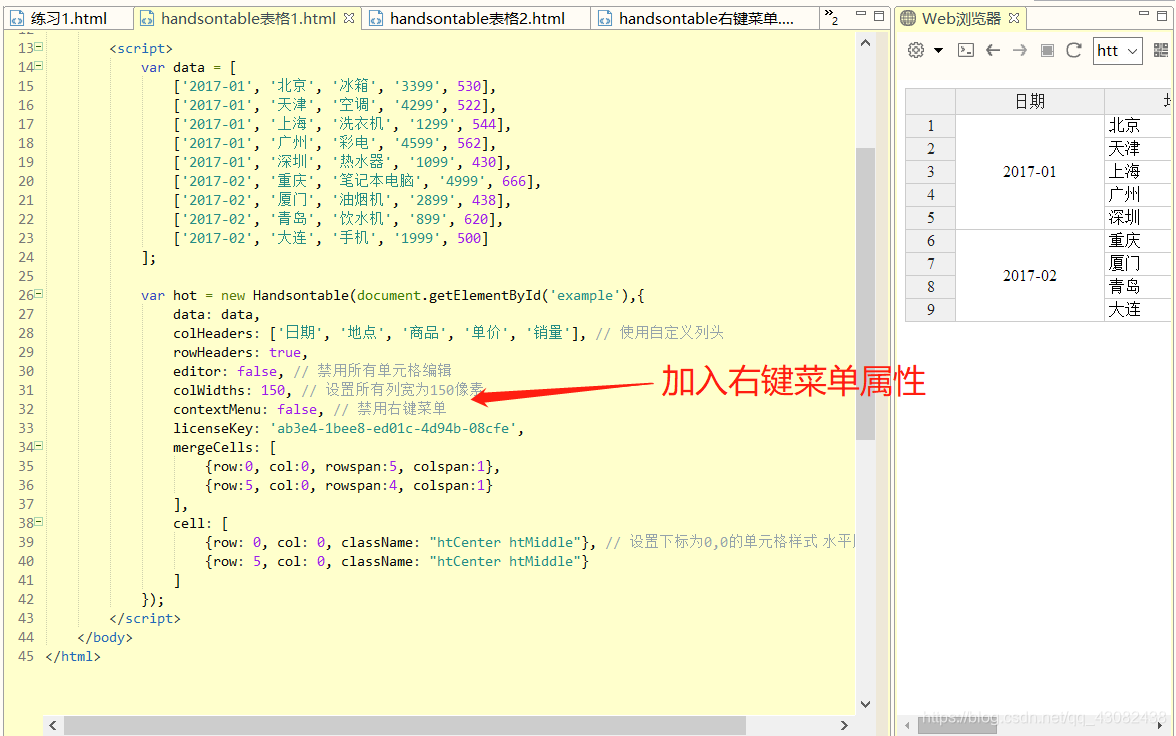Fold the Handsontable block at line 26
Image resolution: width=1176 pixels, height=736 pixels.
pyautogui.click(x=39, y=294)
